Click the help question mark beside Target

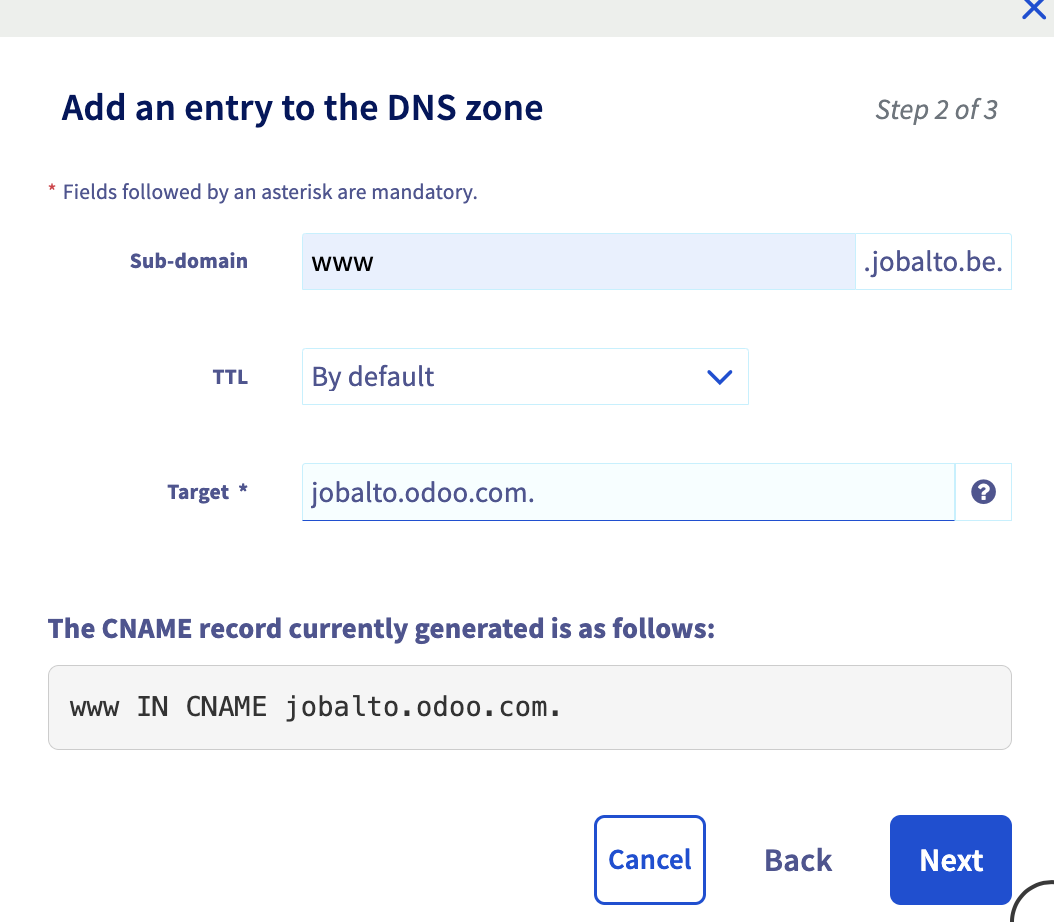click(x=984, y=492)
